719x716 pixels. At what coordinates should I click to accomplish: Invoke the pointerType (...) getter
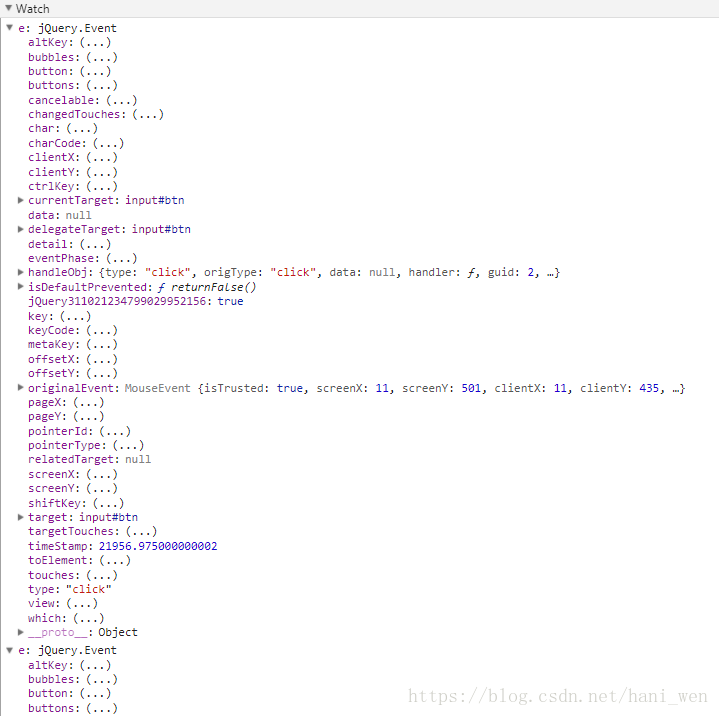pos(128,445)
